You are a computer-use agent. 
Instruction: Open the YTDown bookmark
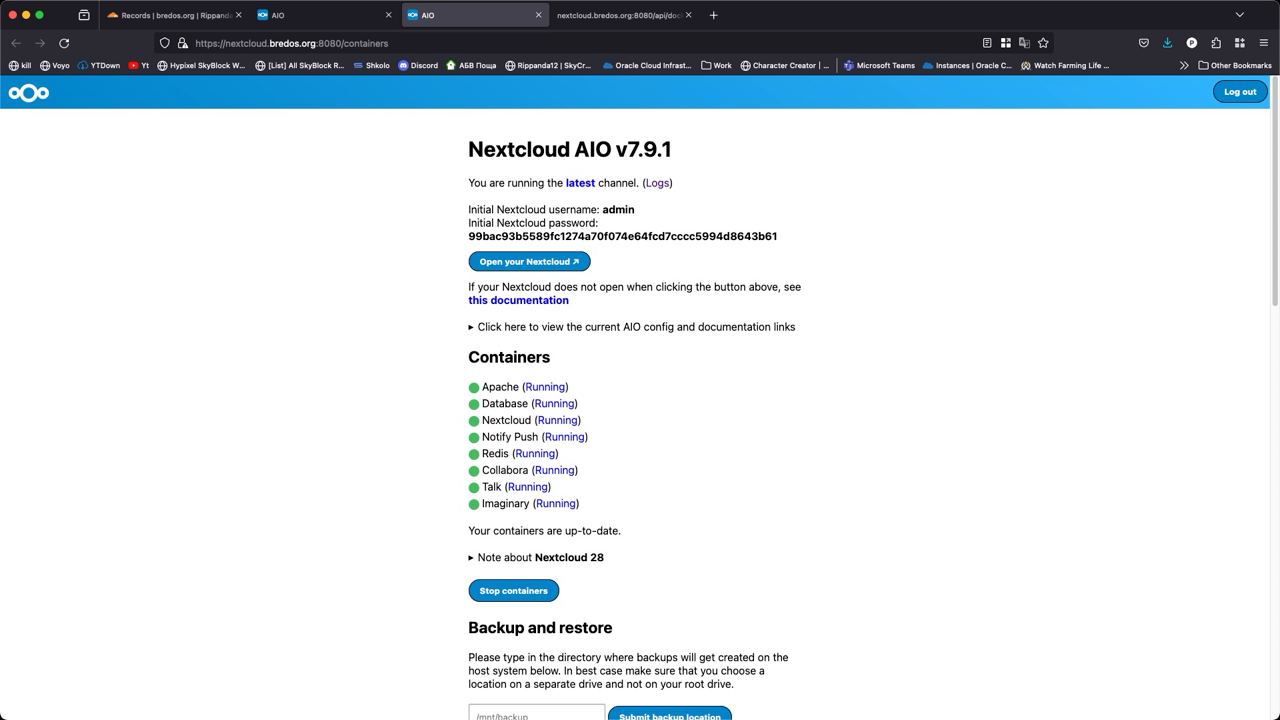[98, 66]
